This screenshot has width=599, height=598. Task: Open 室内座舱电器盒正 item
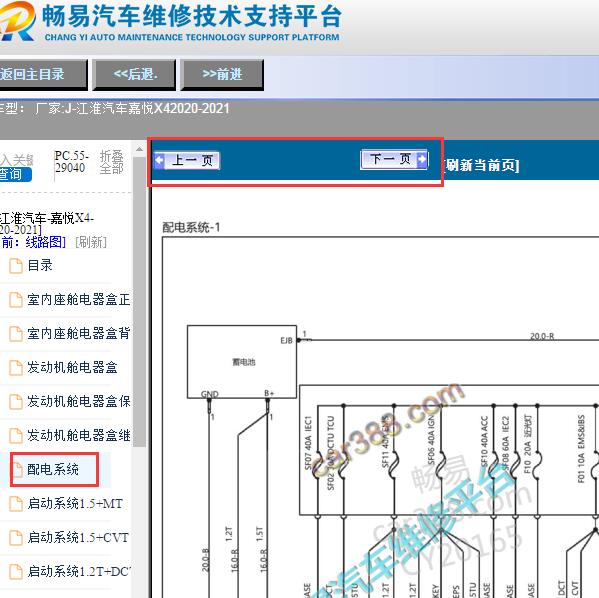point(79,299)
